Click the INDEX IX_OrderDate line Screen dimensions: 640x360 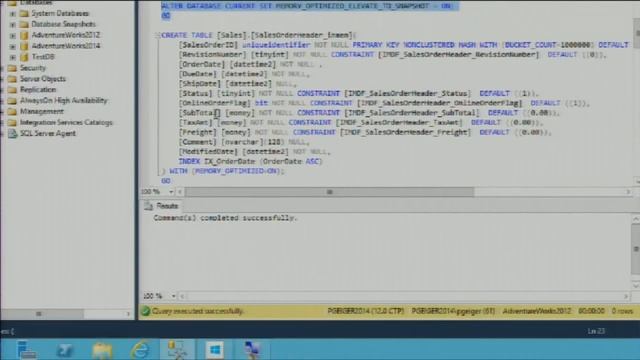pos(250,161)
